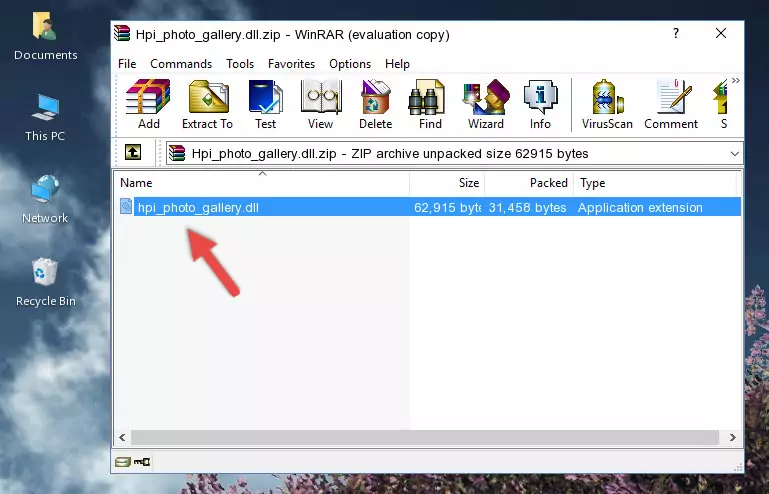Open the File menu
Image resolution: width=769 pixels, height=494 pixels.
[127, 64]
